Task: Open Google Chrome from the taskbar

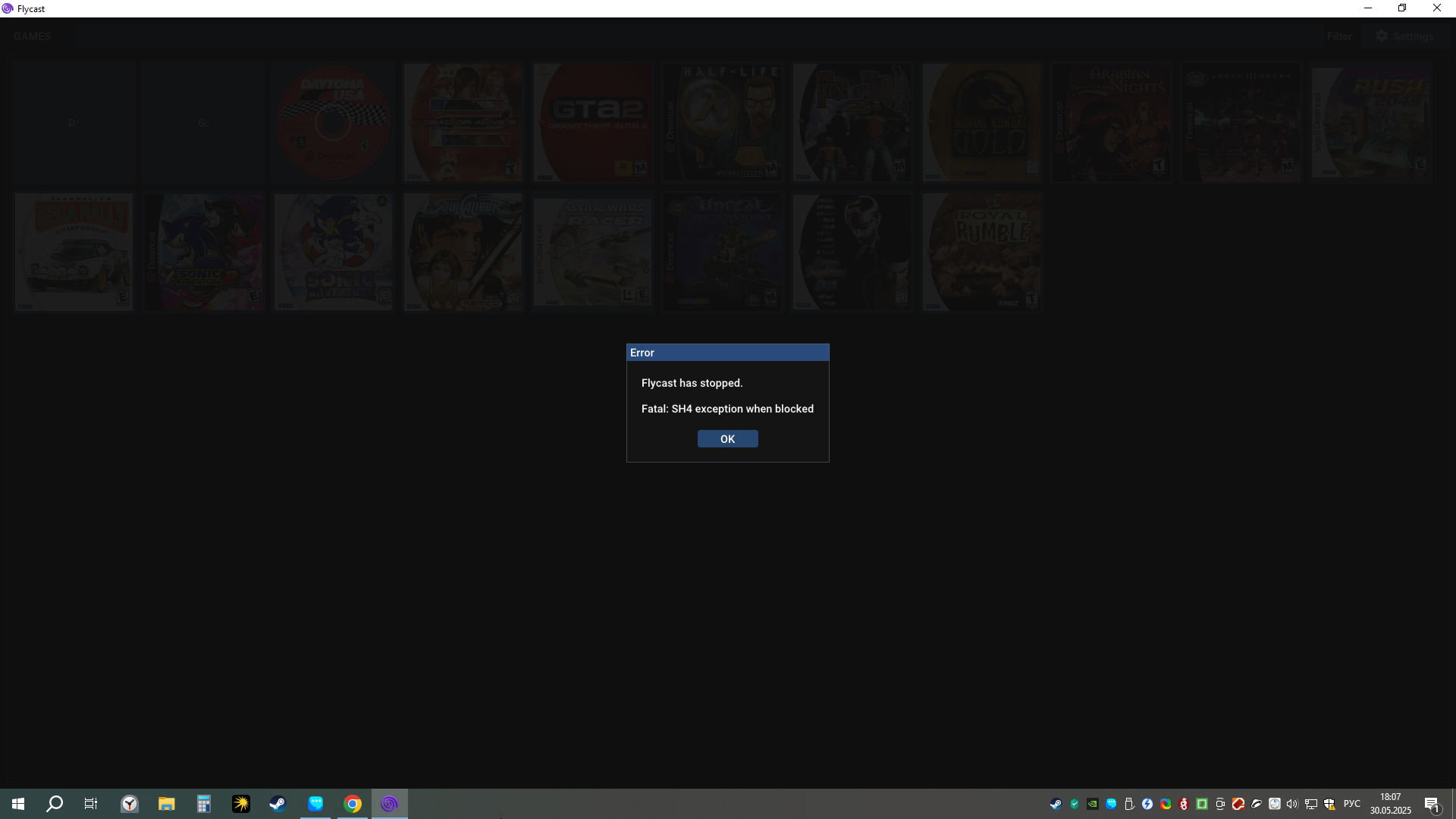Action: pos(353,804)
